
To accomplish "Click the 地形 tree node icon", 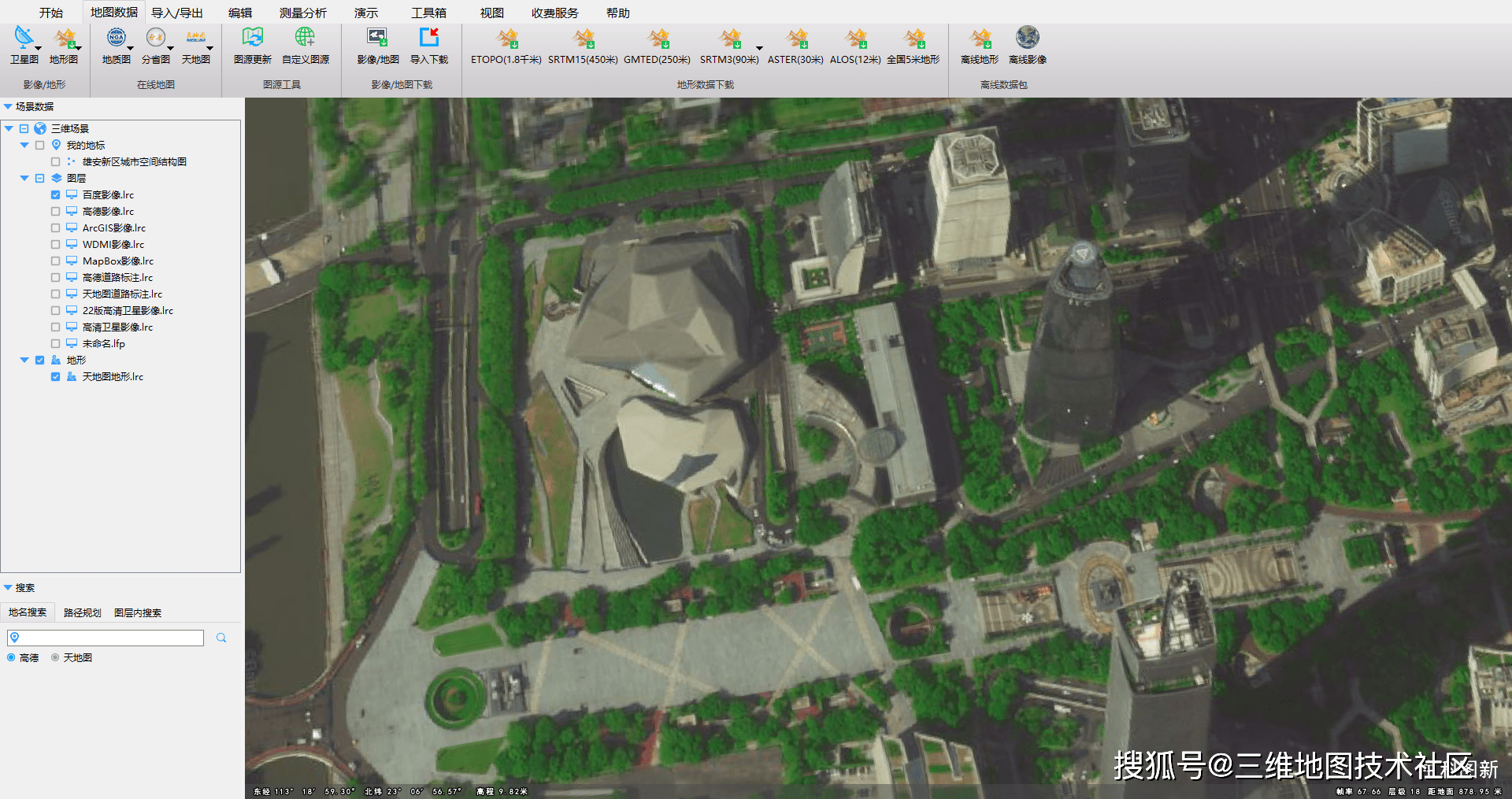I will 56,360.
